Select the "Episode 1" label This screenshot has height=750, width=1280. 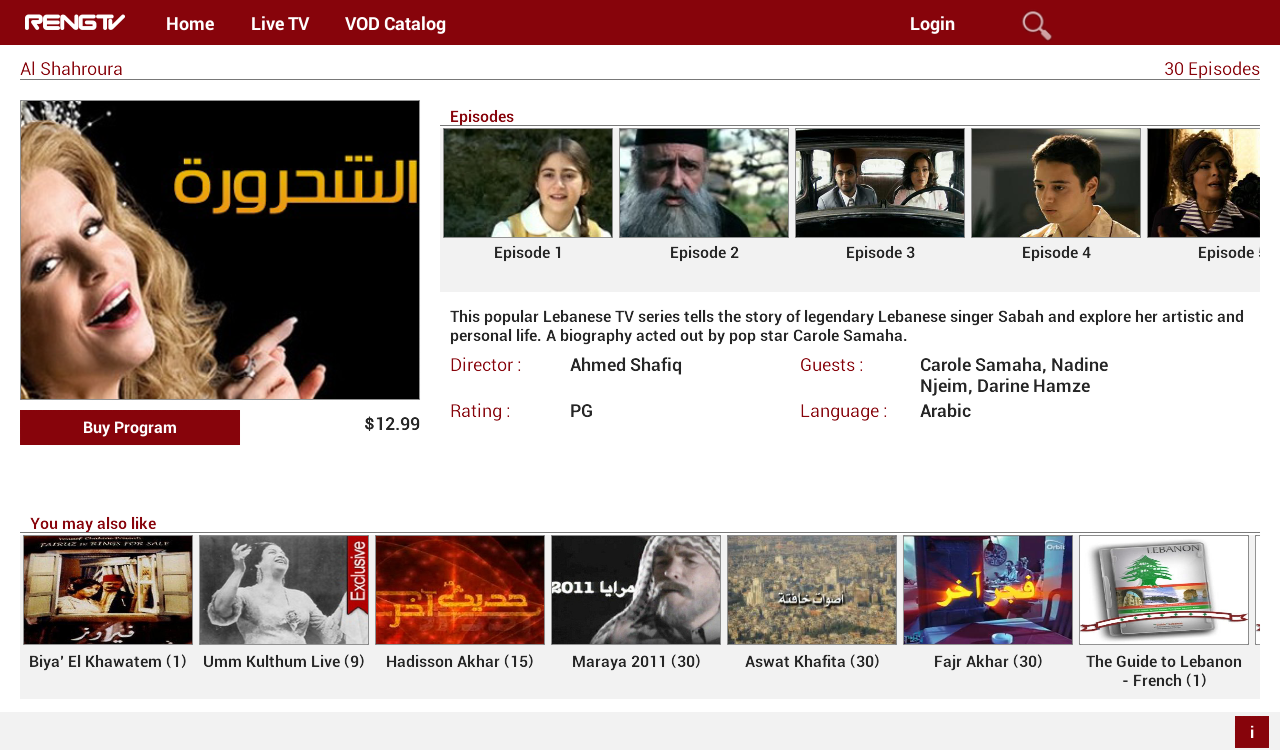click(528, 252)
